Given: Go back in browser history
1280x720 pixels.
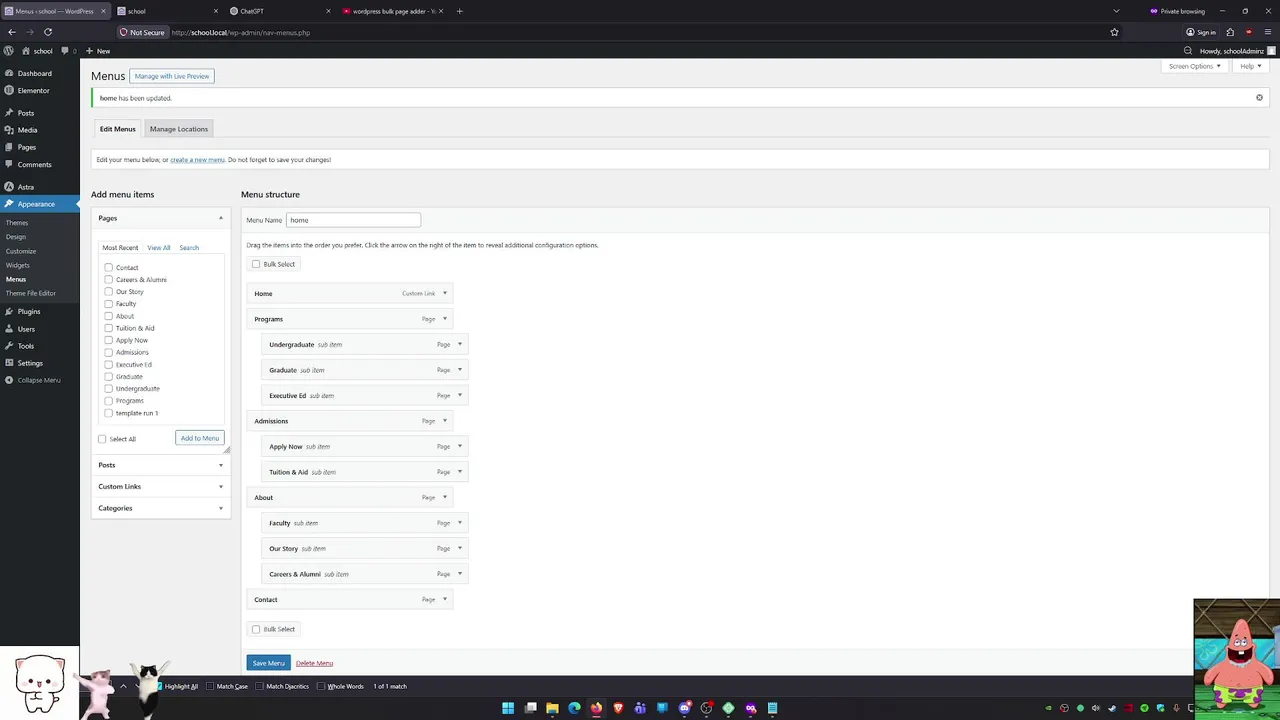Looking at the screenshot, I should (x=12, y=32).
